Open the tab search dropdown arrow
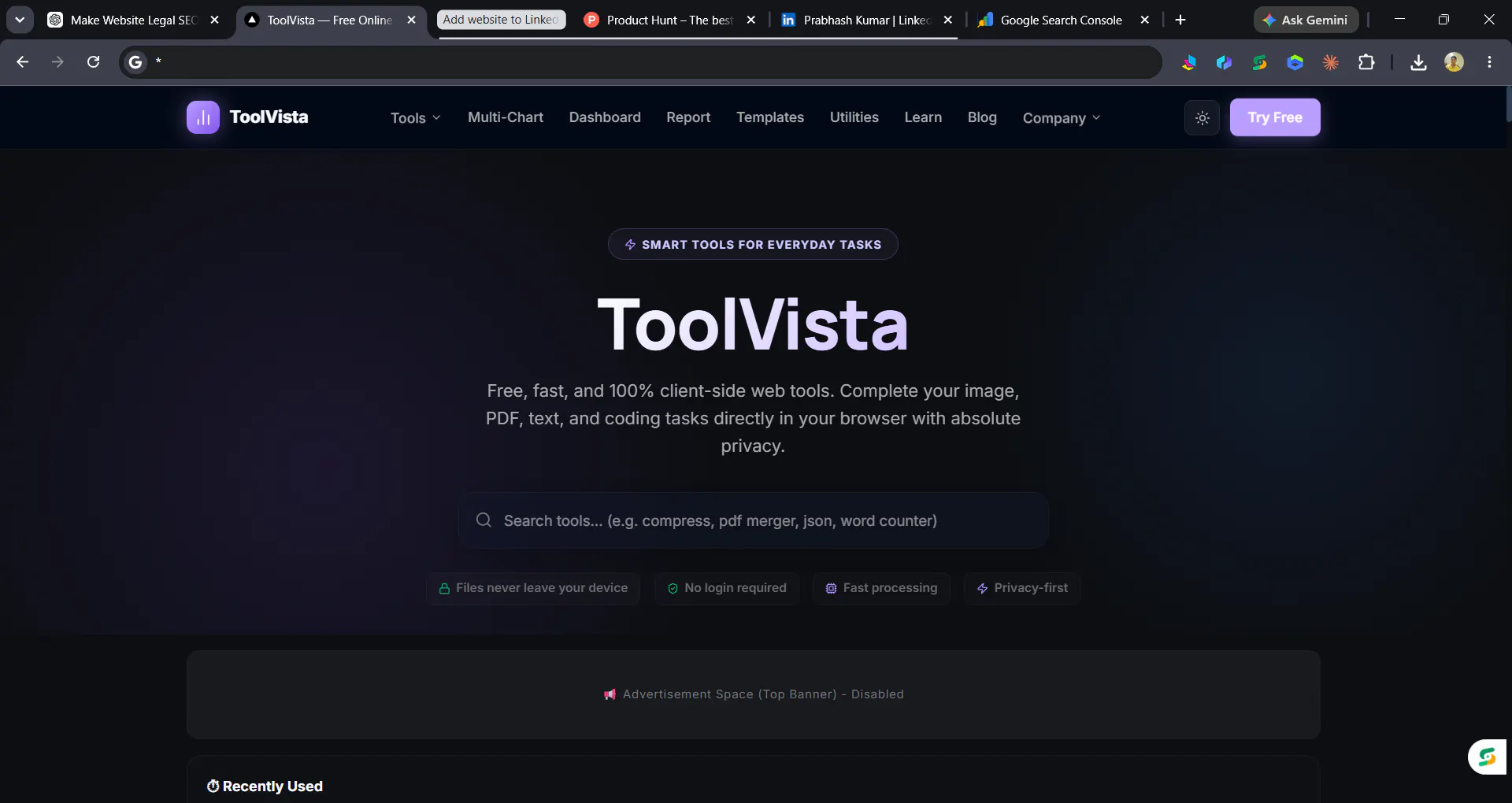Screen dimensions: 1512x803 click(20, 20)
